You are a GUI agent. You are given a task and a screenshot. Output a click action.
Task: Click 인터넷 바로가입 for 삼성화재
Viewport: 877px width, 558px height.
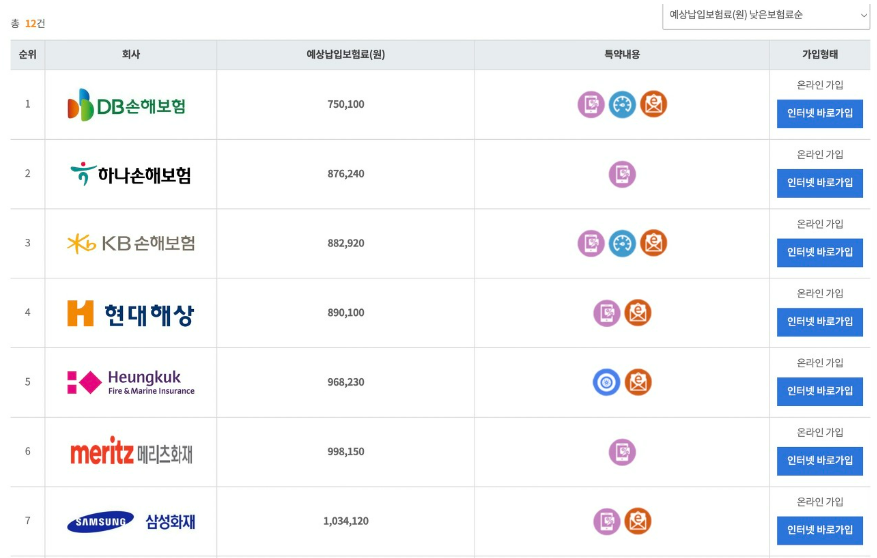click(x=819, y=530)
